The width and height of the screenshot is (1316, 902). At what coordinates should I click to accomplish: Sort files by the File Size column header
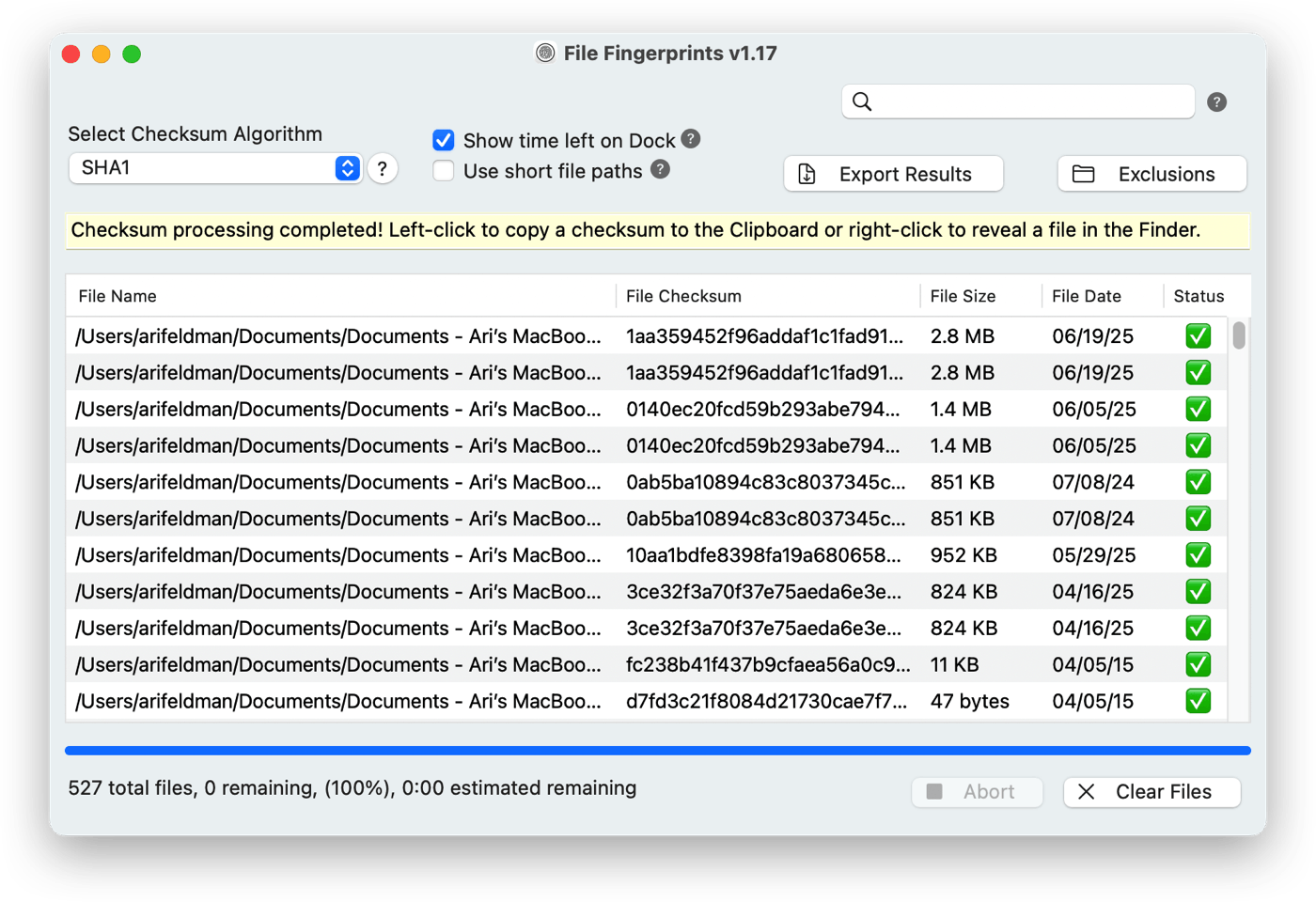[x=964, y=295]
